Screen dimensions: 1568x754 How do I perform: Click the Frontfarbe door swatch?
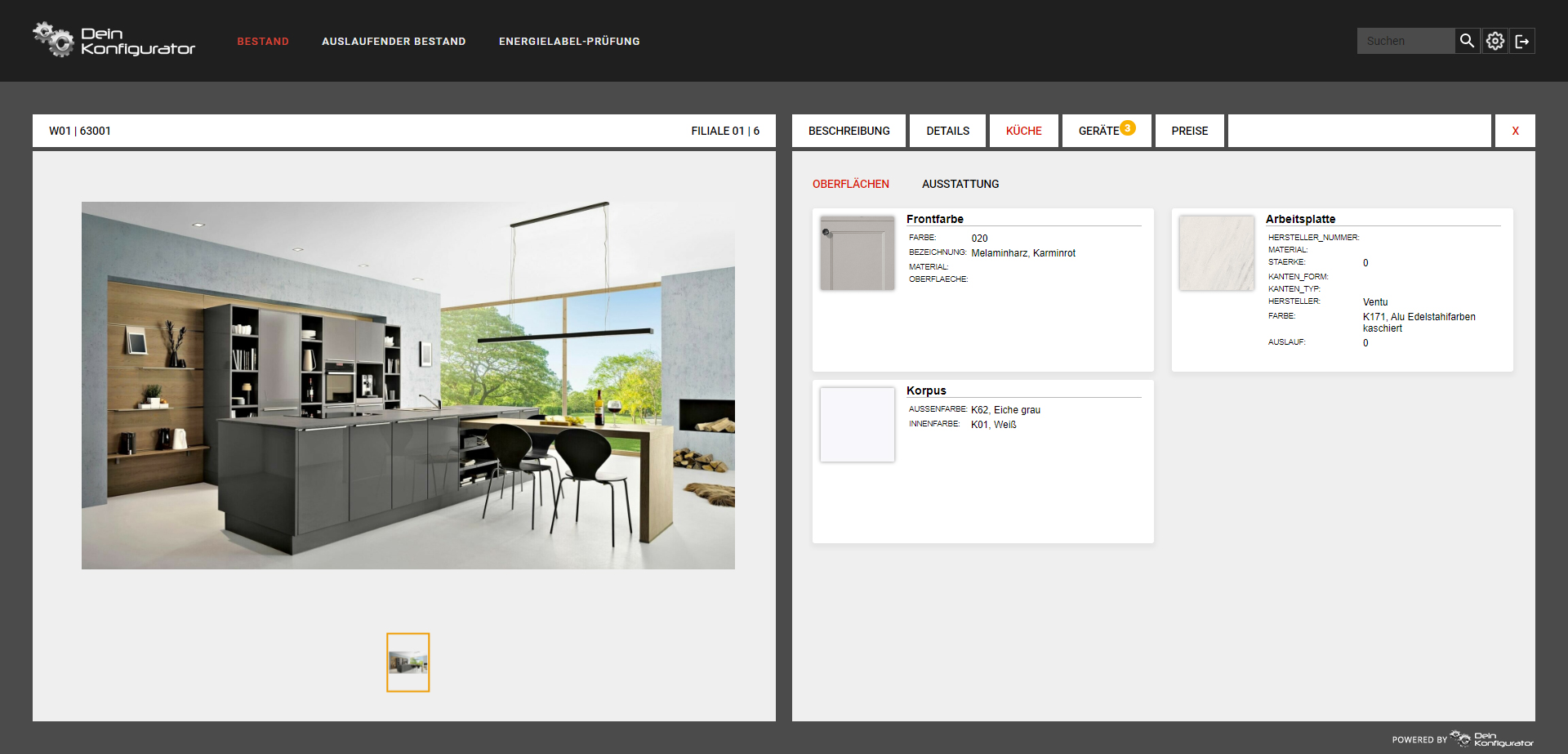pyautogui.click(x=857, y=253)
